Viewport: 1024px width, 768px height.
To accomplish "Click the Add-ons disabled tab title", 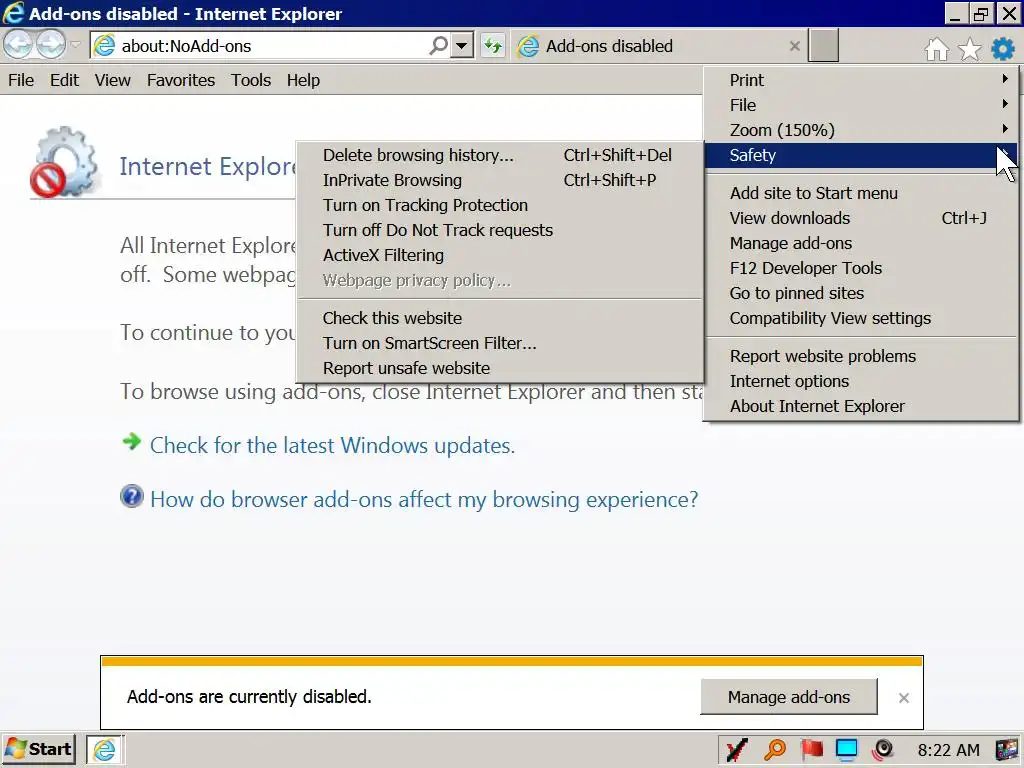I will click(x=609, y=46).
